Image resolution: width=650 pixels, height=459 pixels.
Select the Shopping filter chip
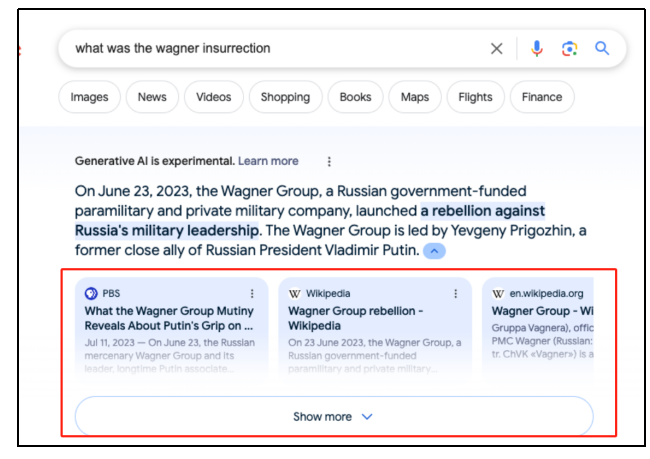click(285, 97)
